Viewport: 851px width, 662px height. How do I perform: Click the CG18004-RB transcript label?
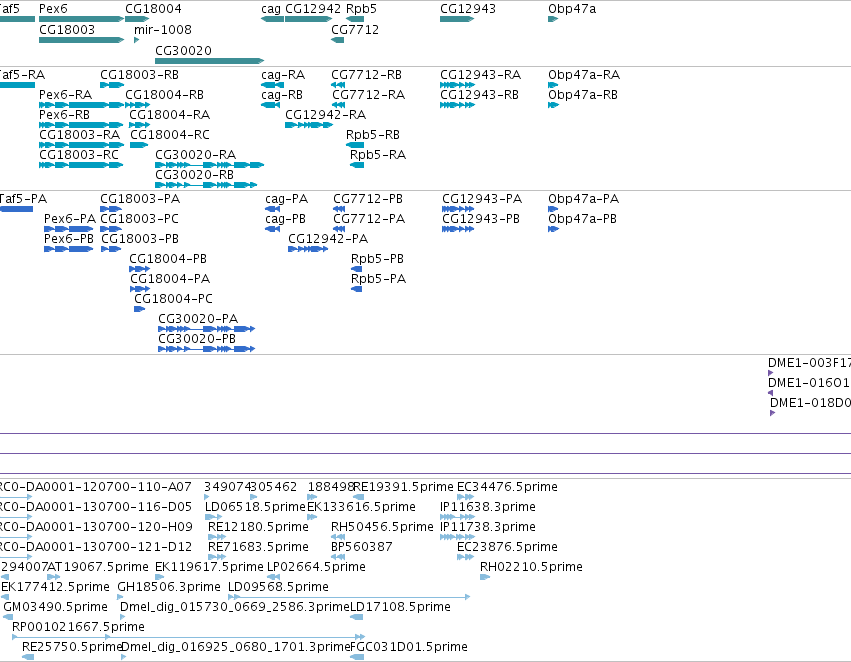[x=164, y=94]
